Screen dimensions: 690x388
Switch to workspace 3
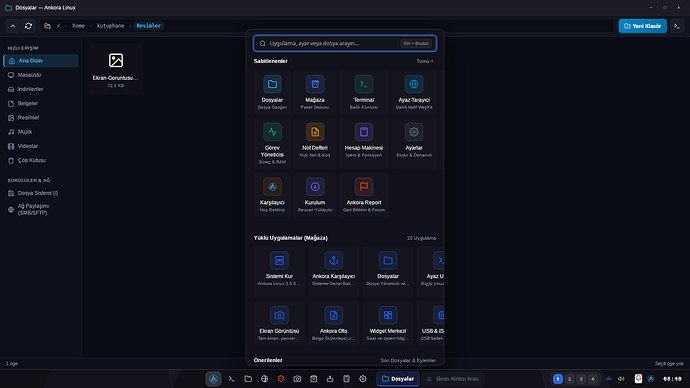pos(581,379)
